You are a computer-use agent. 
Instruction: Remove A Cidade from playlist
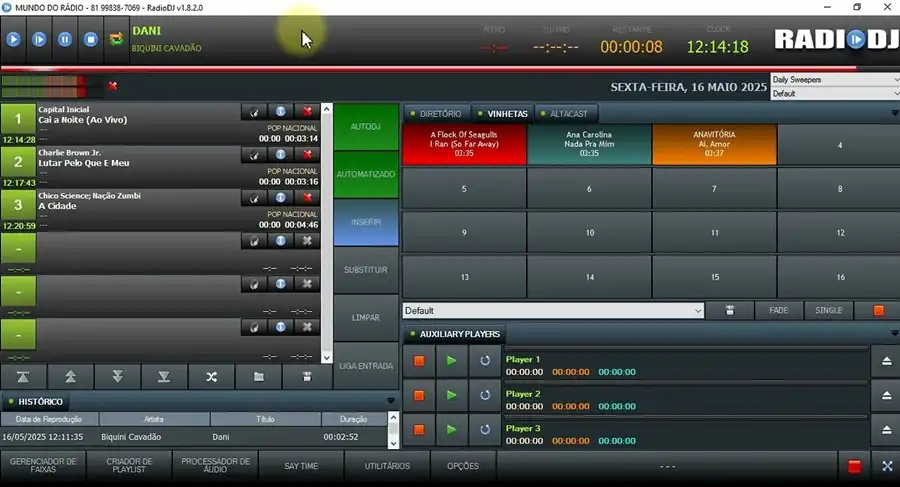click(x=307, y=198)
